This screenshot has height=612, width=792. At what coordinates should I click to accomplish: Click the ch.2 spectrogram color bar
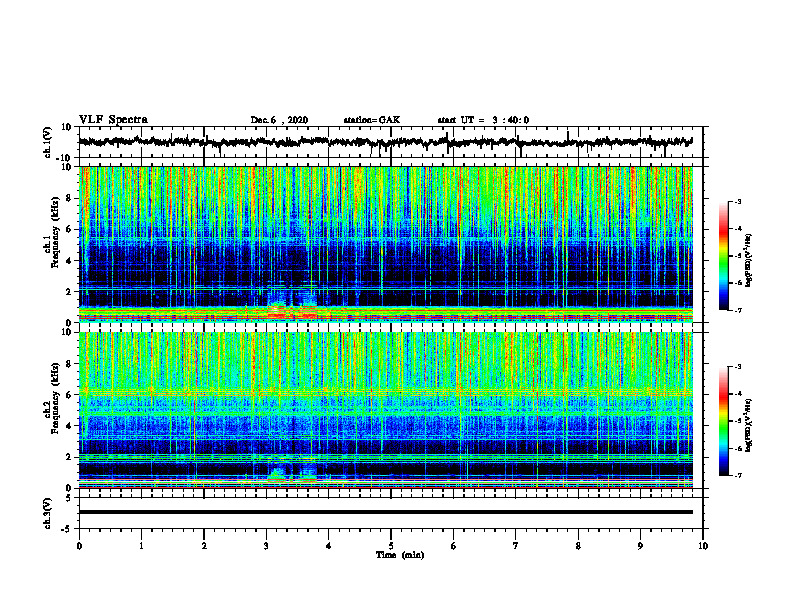pos(723,421)
